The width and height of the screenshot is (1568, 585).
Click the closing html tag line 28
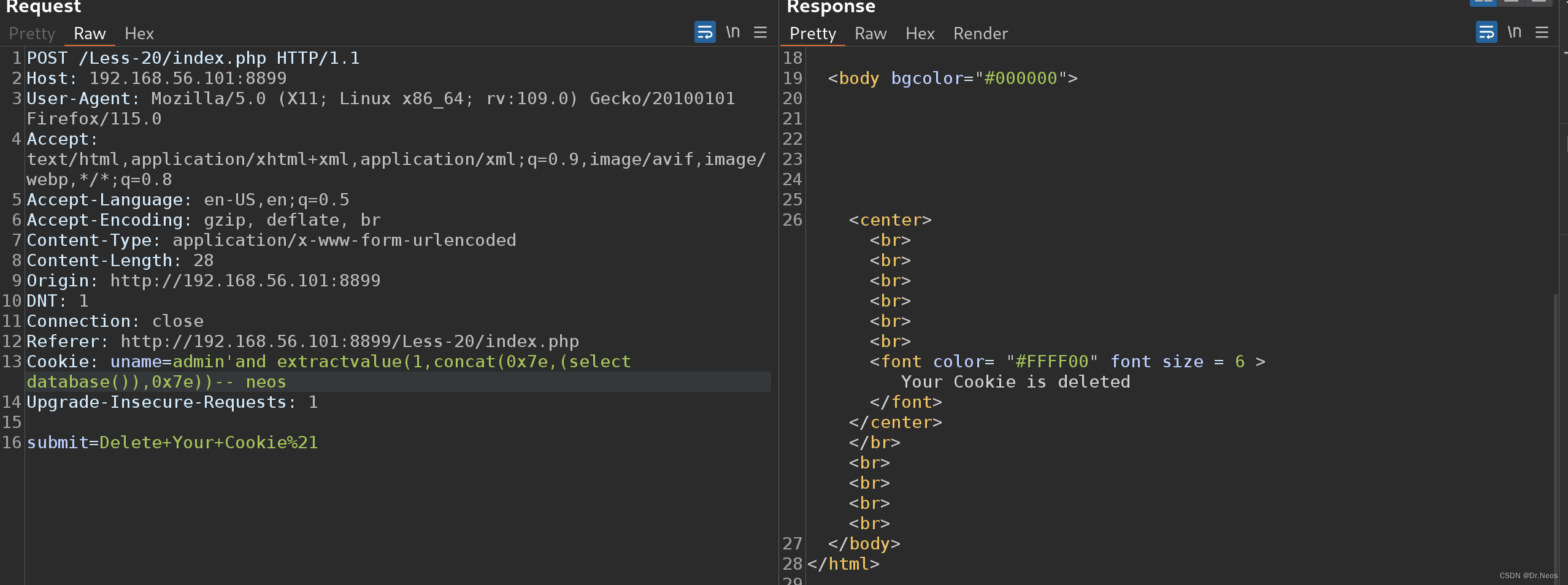(x=843, y=564)
